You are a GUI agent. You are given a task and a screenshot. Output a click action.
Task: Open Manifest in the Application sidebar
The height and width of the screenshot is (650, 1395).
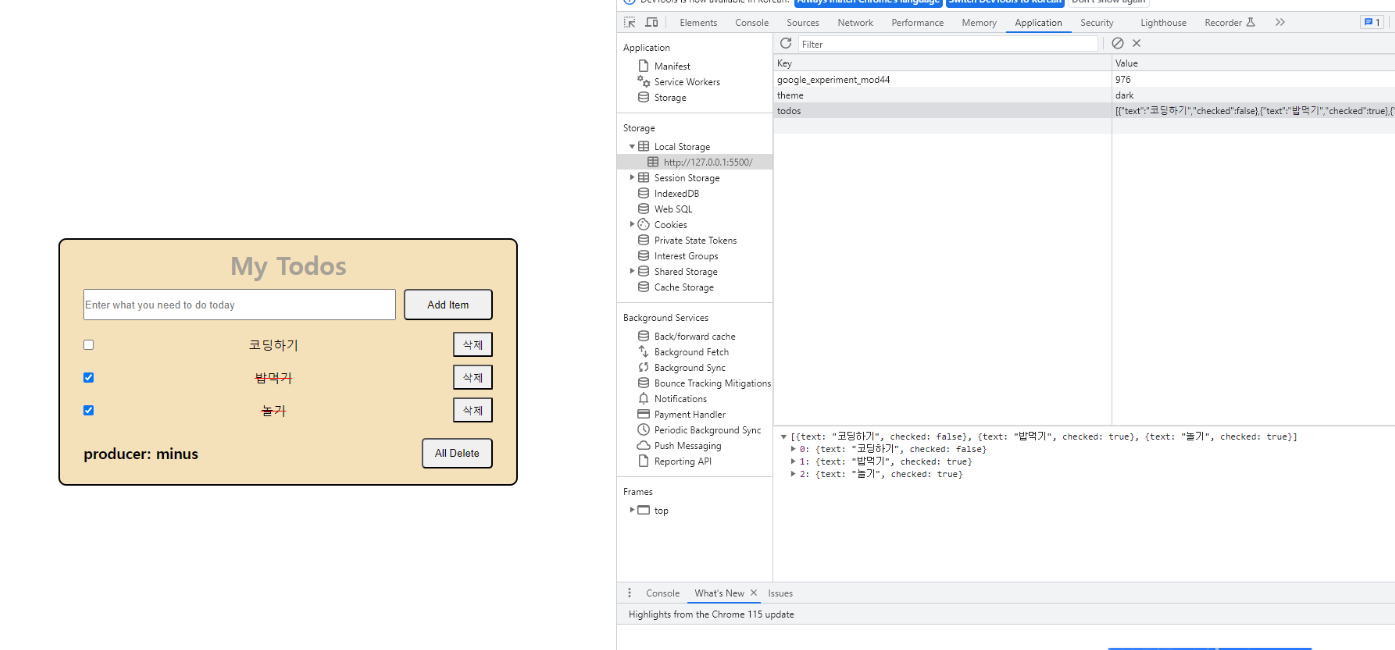click(x=672, y=66)
